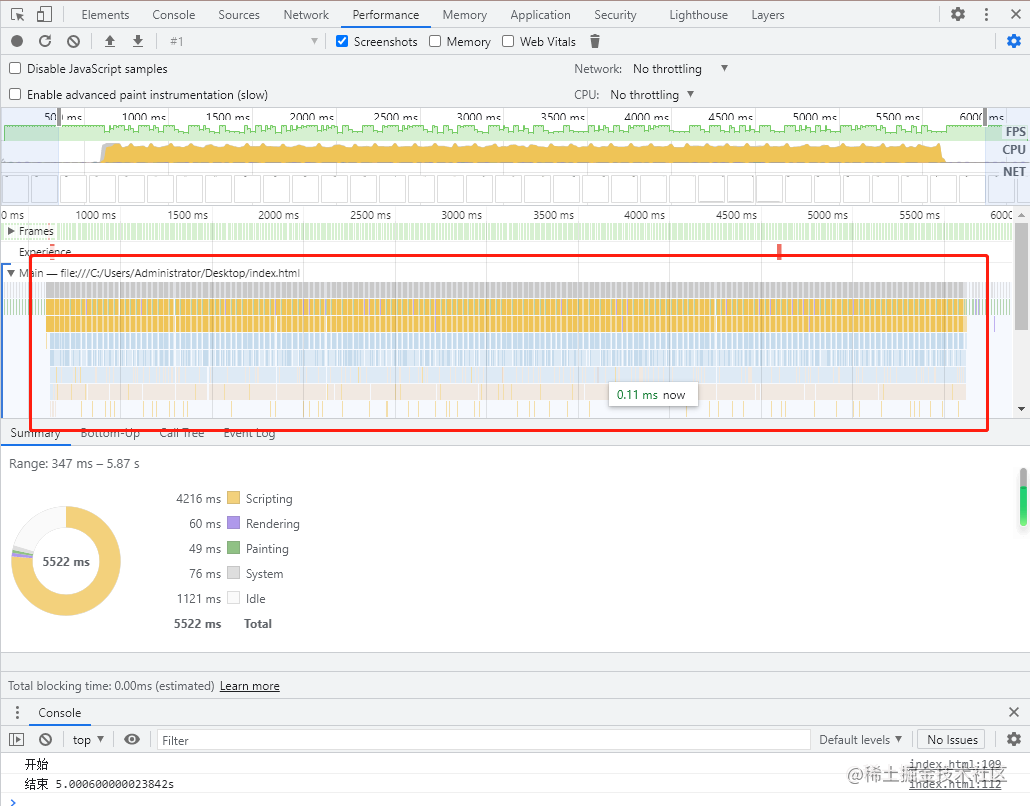Click the No Issues button
Screen dimensions: 1030x806
[951, 740]
